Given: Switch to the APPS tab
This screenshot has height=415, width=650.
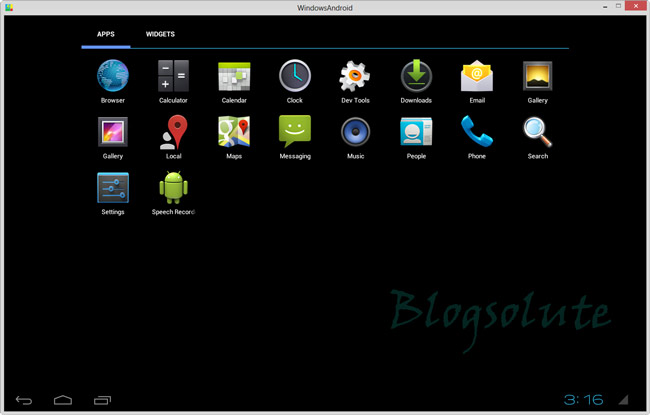Looking at the screenshot, I should [106, 34].
